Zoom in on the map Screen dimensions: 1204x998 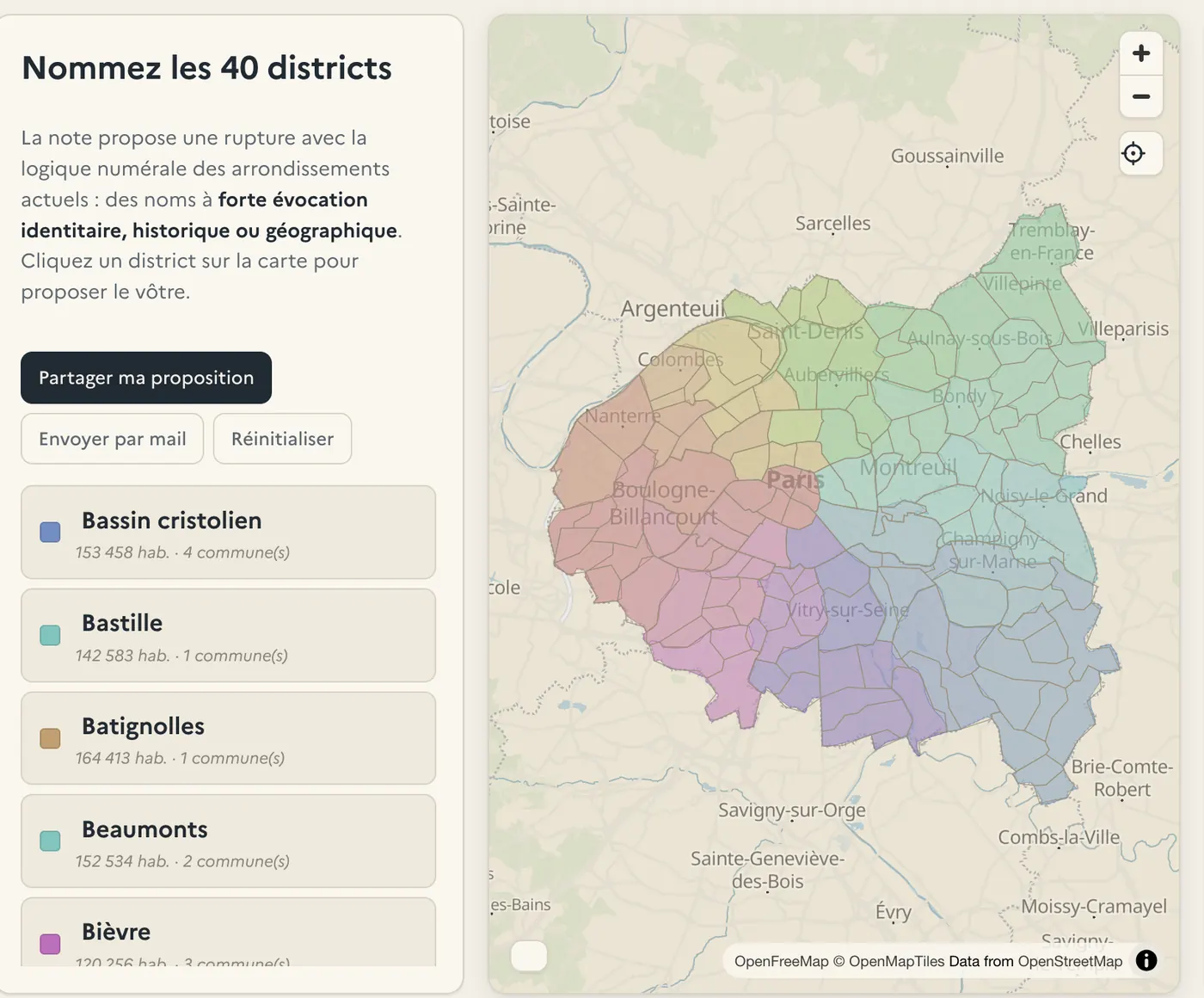(x=1141, y=53)
